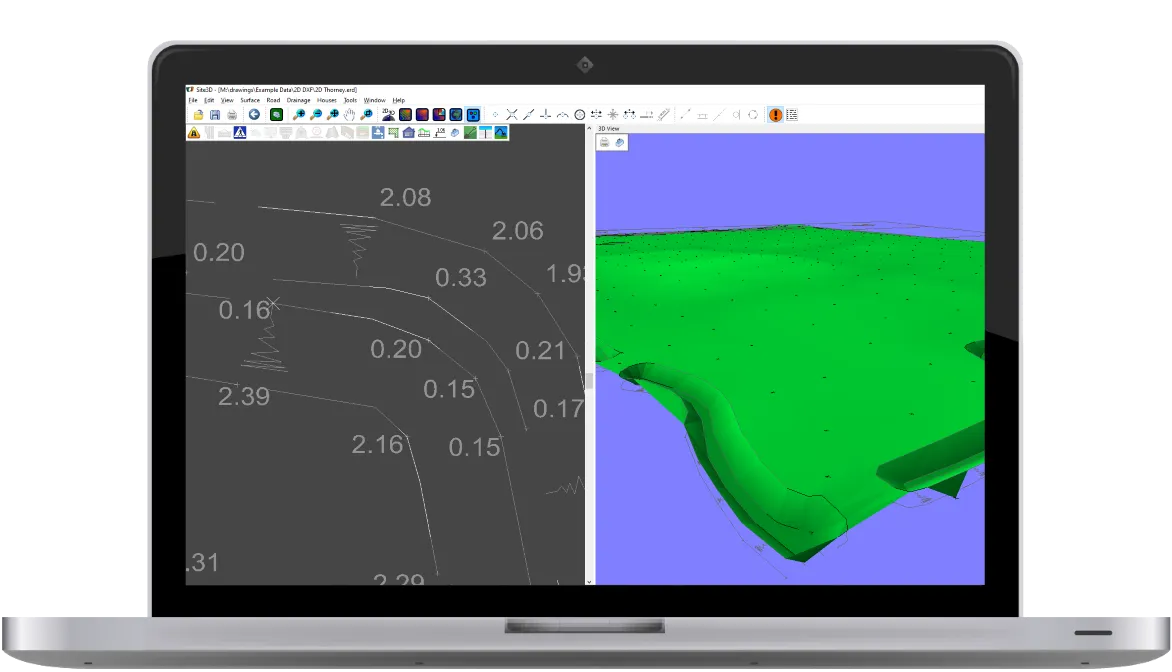Click the list properties icon
Viewport: 1172px width, 672px height.
792,115
